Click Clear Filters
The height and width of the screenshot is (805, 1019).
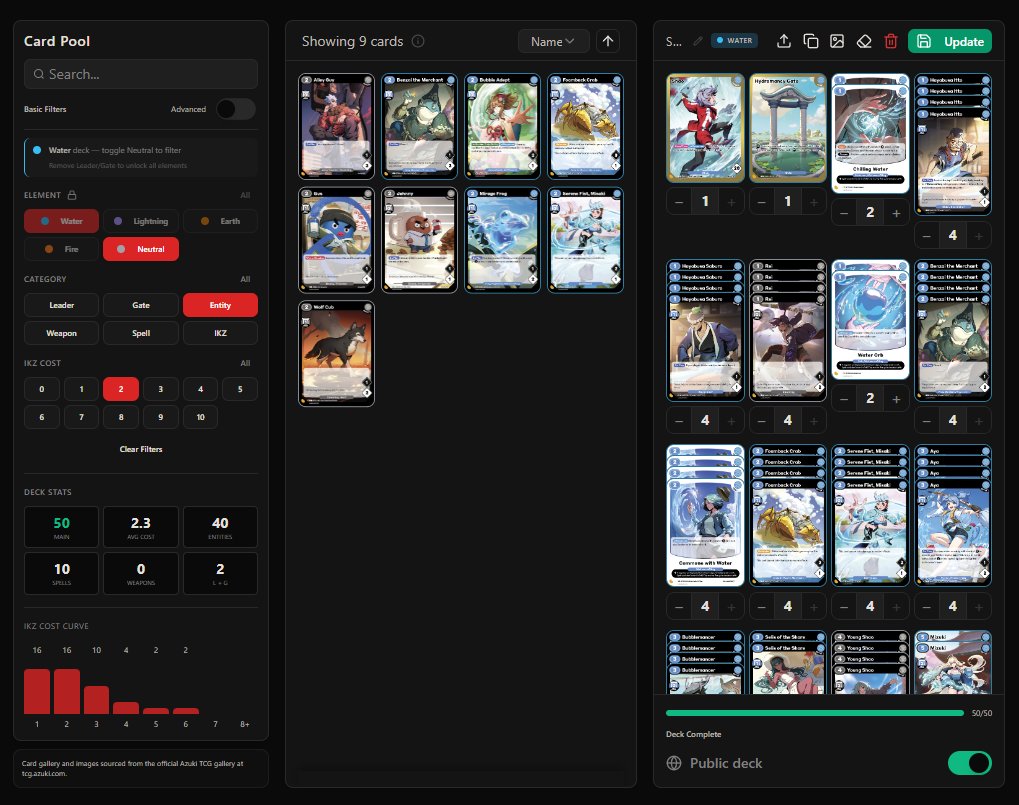click(x=141, y=449)
